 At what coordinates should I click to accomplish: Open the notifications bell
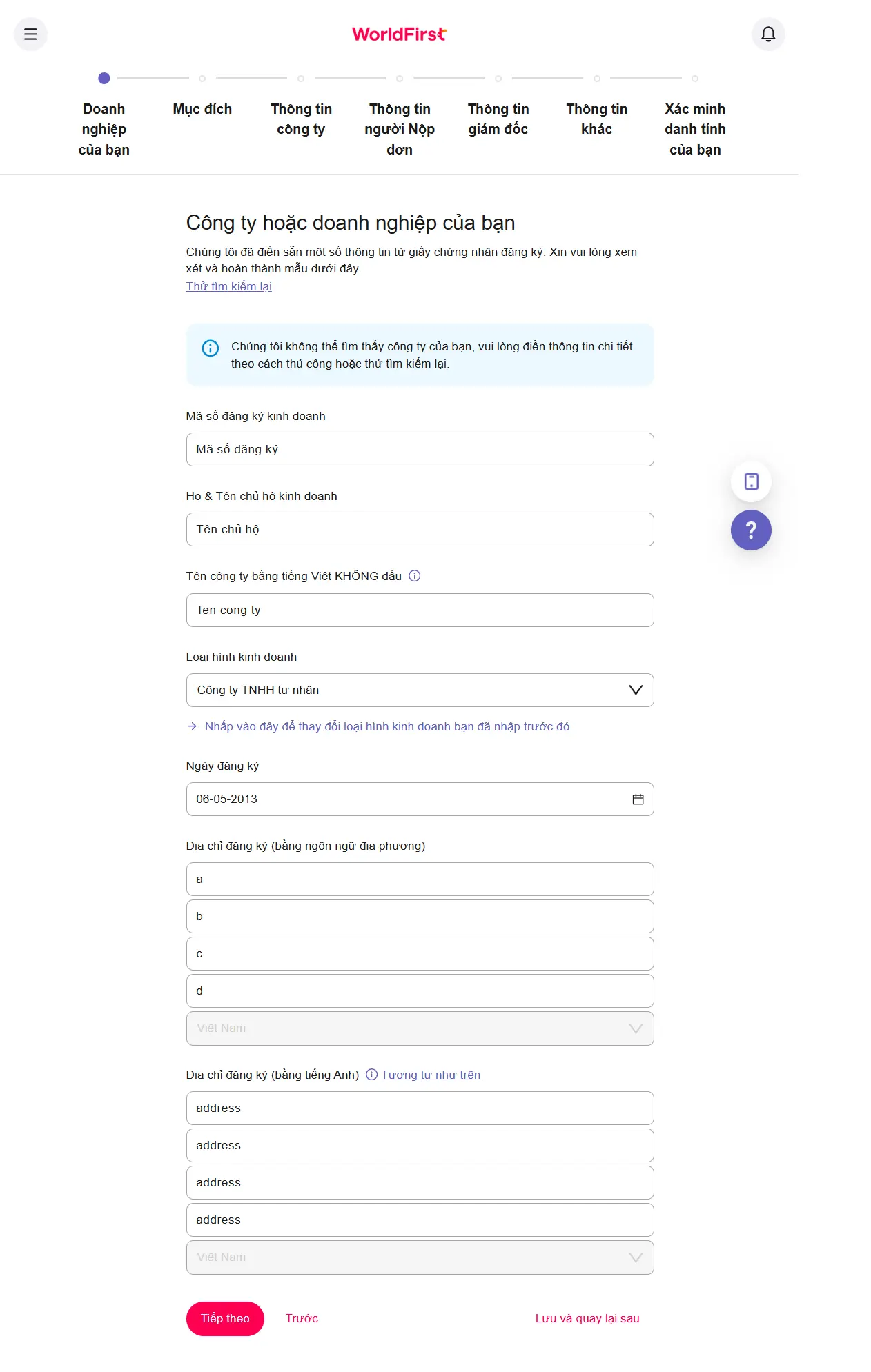click(x=768, y=34)
